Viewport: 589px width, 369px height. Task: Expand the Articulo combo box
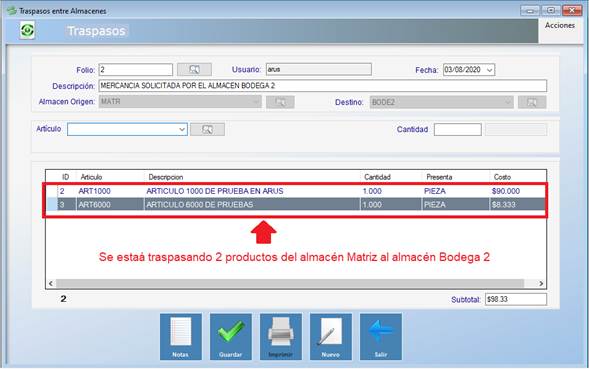(182, 129)
